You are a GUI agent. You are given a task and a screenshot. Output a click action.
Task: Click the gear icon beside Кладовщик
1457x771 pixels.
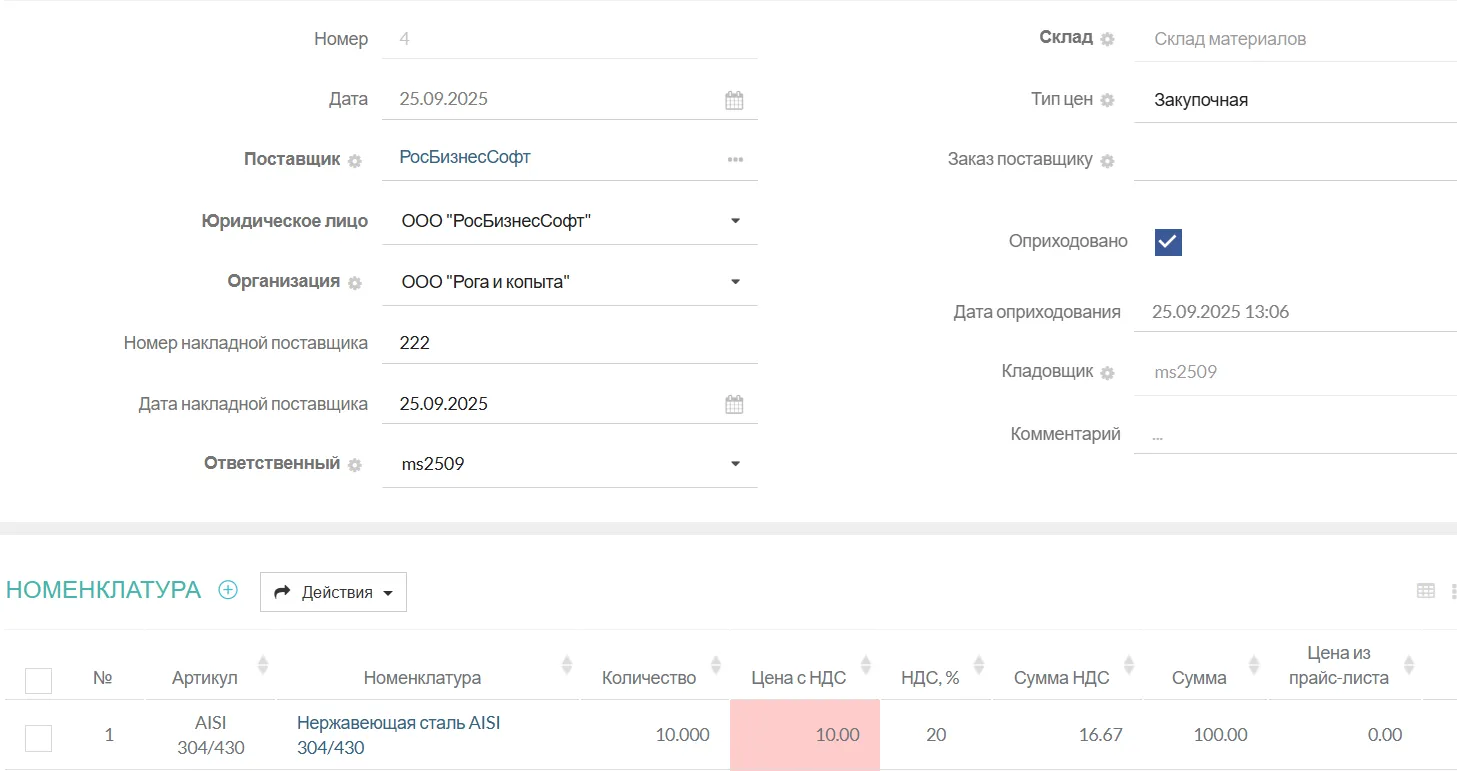click(x=1107, y=373)
